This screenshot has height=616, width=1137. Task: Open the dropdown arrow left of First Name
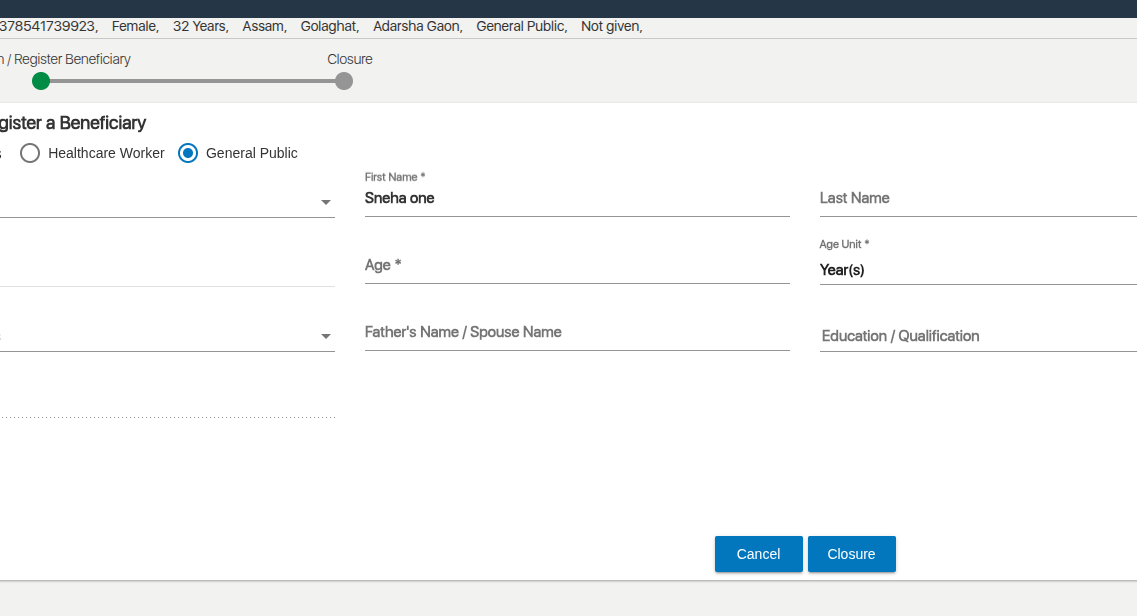(326, 202)
